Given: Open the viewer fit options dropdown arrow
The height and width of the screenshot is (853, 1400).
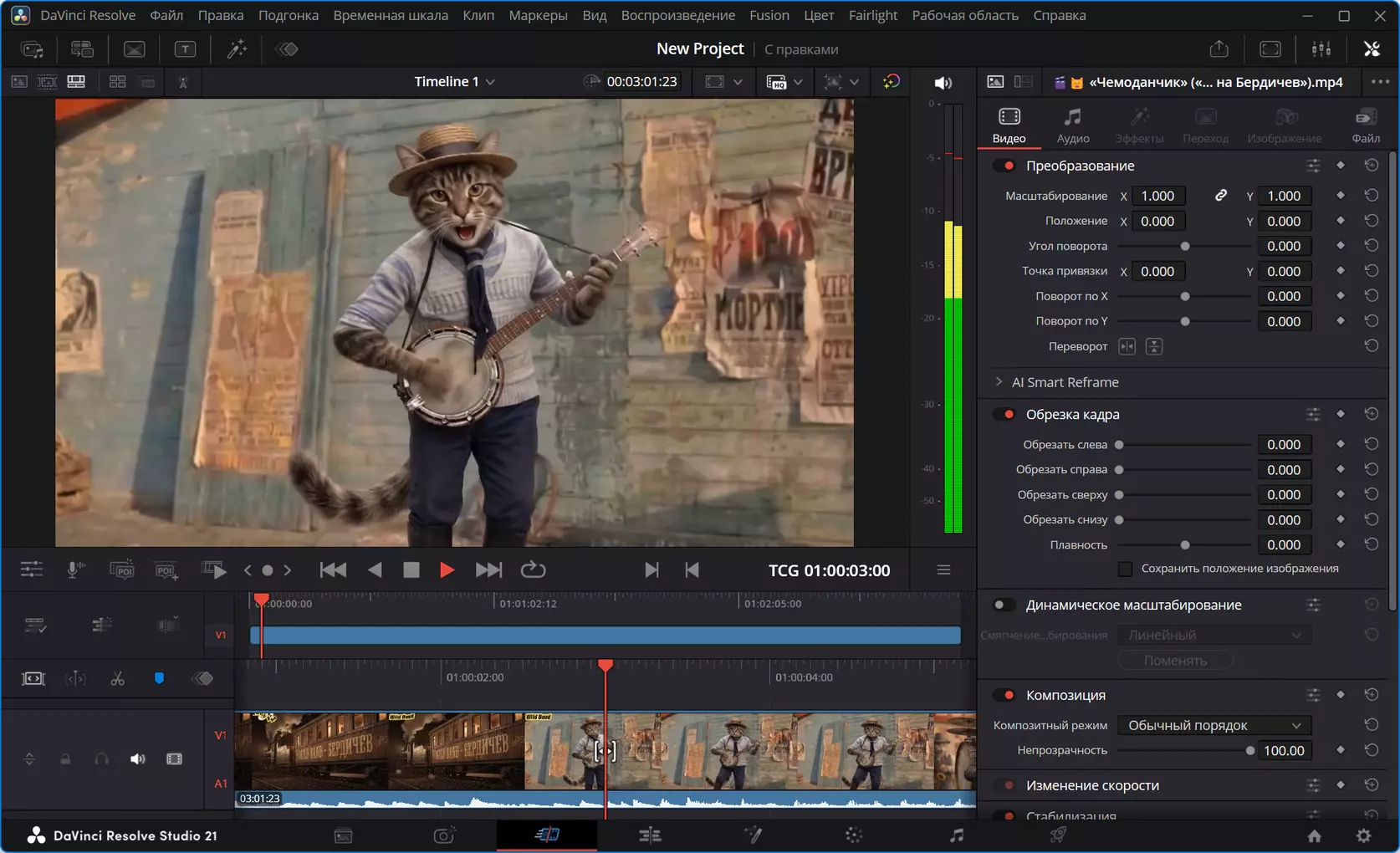Looking at the screenshot, I should pyautogui.click(x=738, y=82).
